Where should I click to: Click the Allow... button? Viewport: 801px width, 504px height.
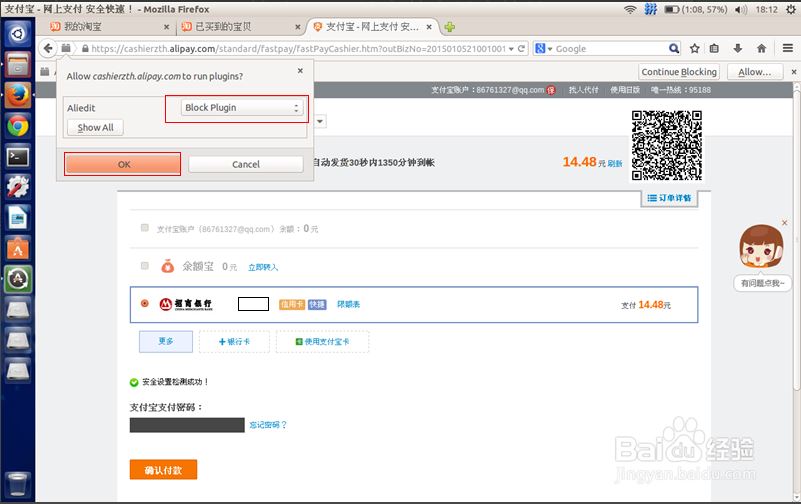coord(755,72)
